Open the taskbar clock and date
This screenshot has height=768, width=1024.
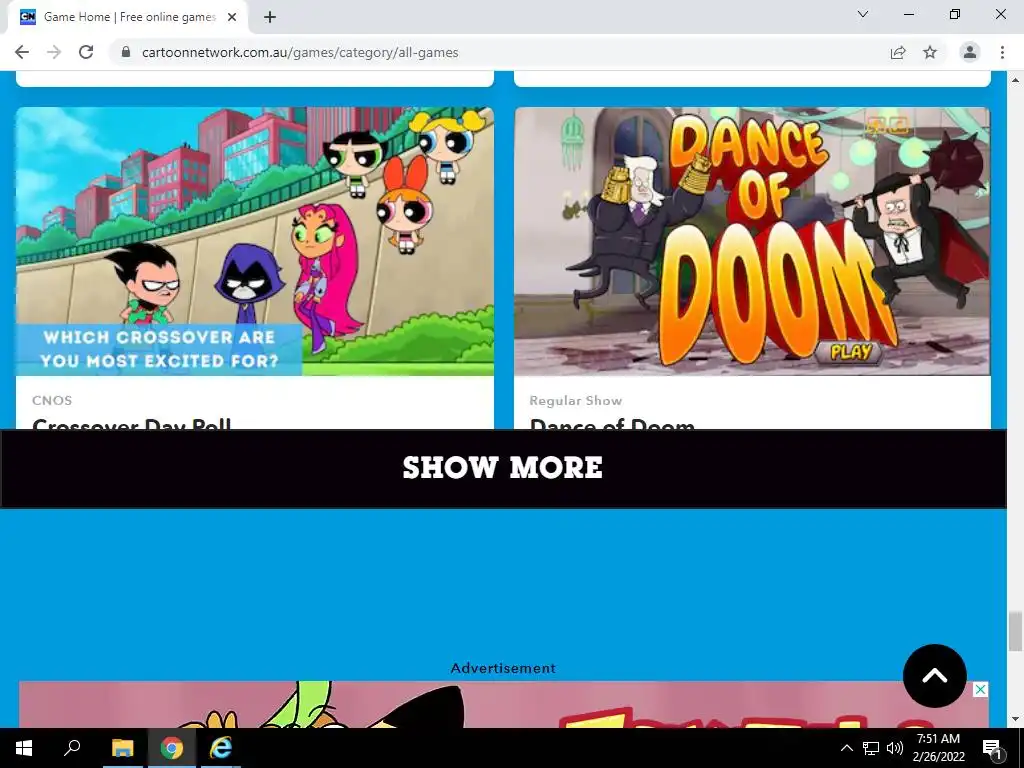point(938,748)
